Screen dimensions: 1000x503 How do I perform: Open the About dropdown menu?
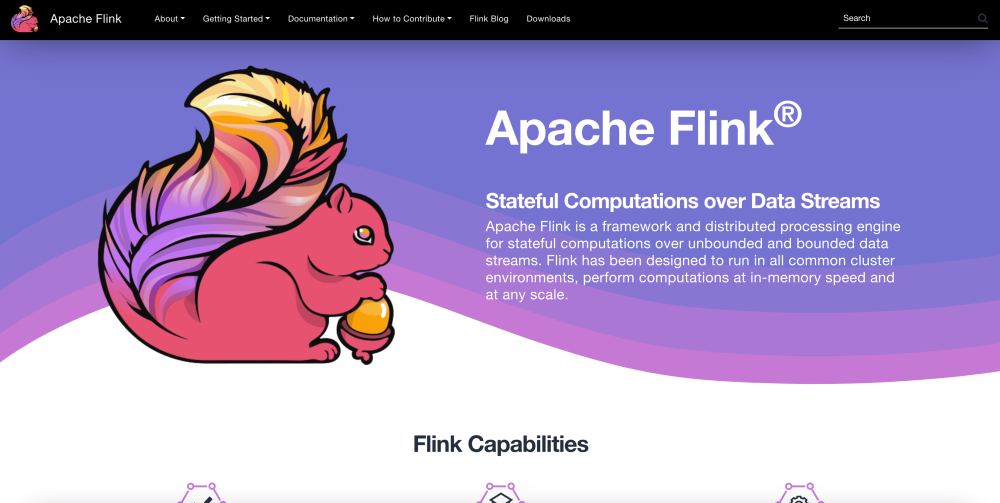[x=170, y=18]
